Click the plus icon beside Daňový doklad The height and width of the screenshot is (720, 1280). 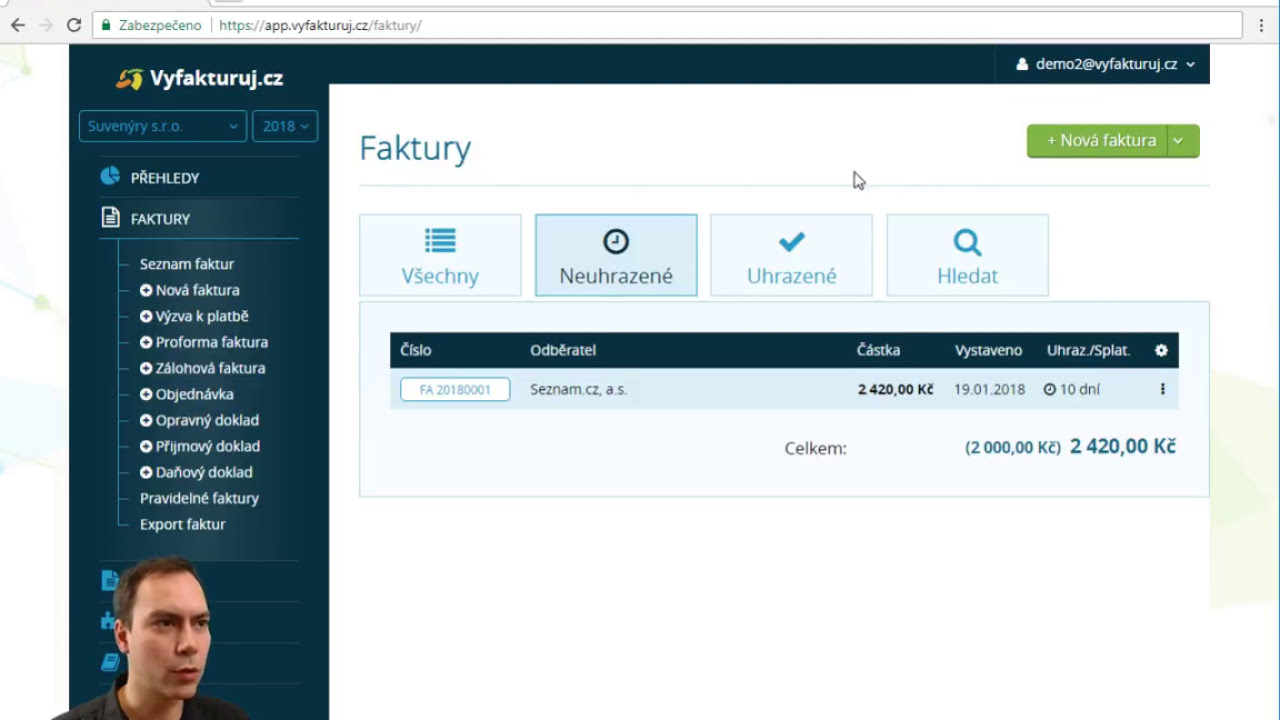coord(146,472)
